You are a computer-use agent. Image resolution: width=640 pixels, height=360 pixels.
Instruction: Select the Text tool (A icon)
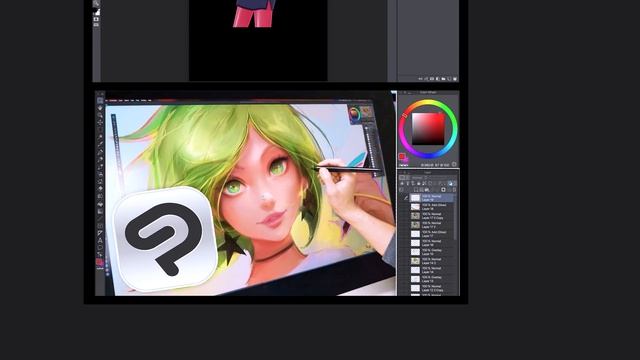tap(100, 240)
